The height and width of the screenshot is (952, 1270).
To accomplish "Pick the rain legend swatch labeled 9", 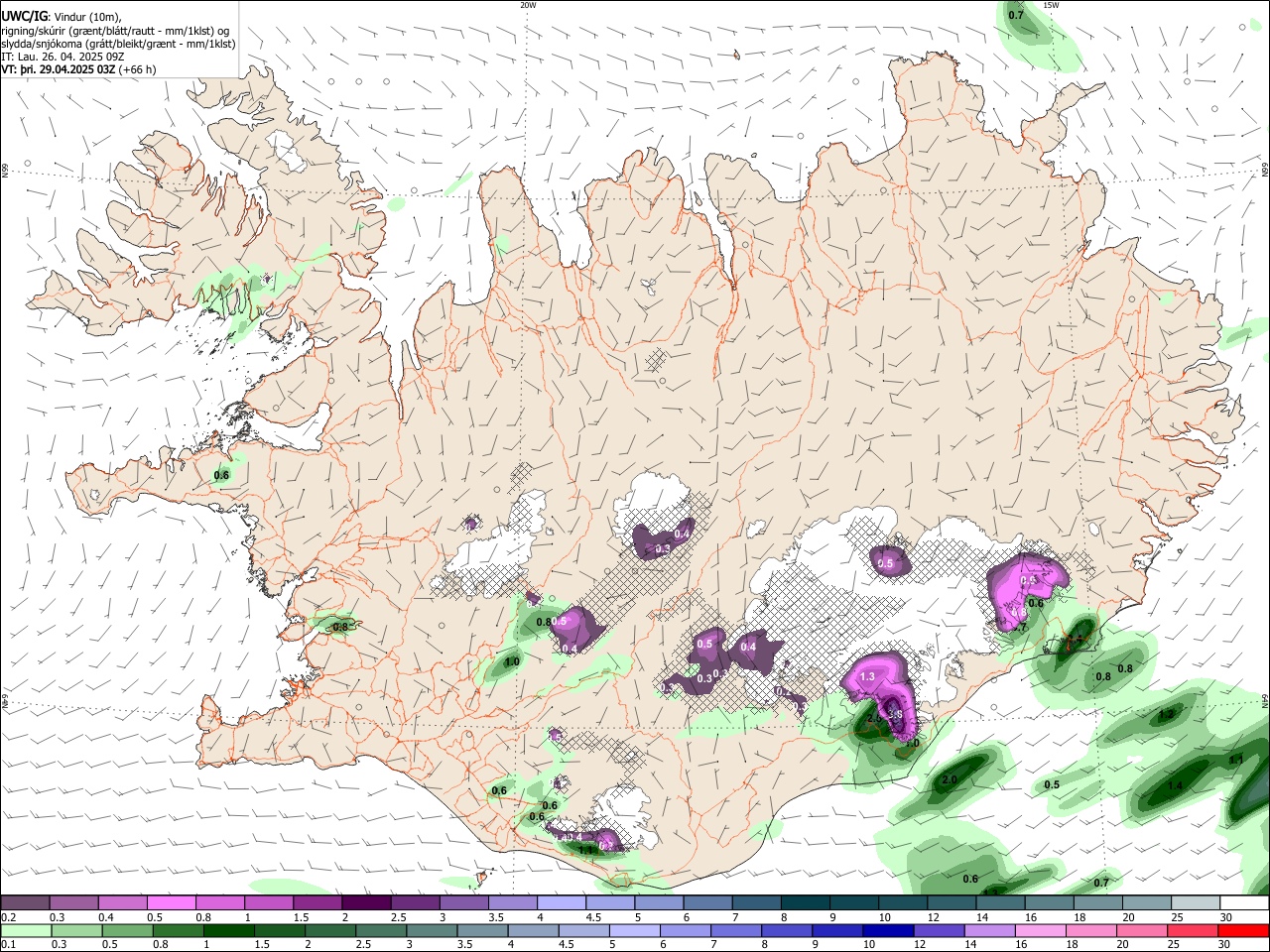I will coord(837,931).
